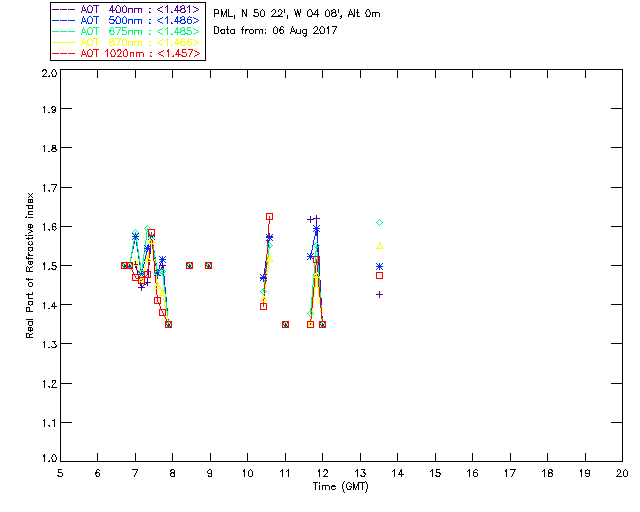This screenshot has width=640, height=512.
Task: Click the 1.8 y-axis tick label
Action: tap(49, 148)
